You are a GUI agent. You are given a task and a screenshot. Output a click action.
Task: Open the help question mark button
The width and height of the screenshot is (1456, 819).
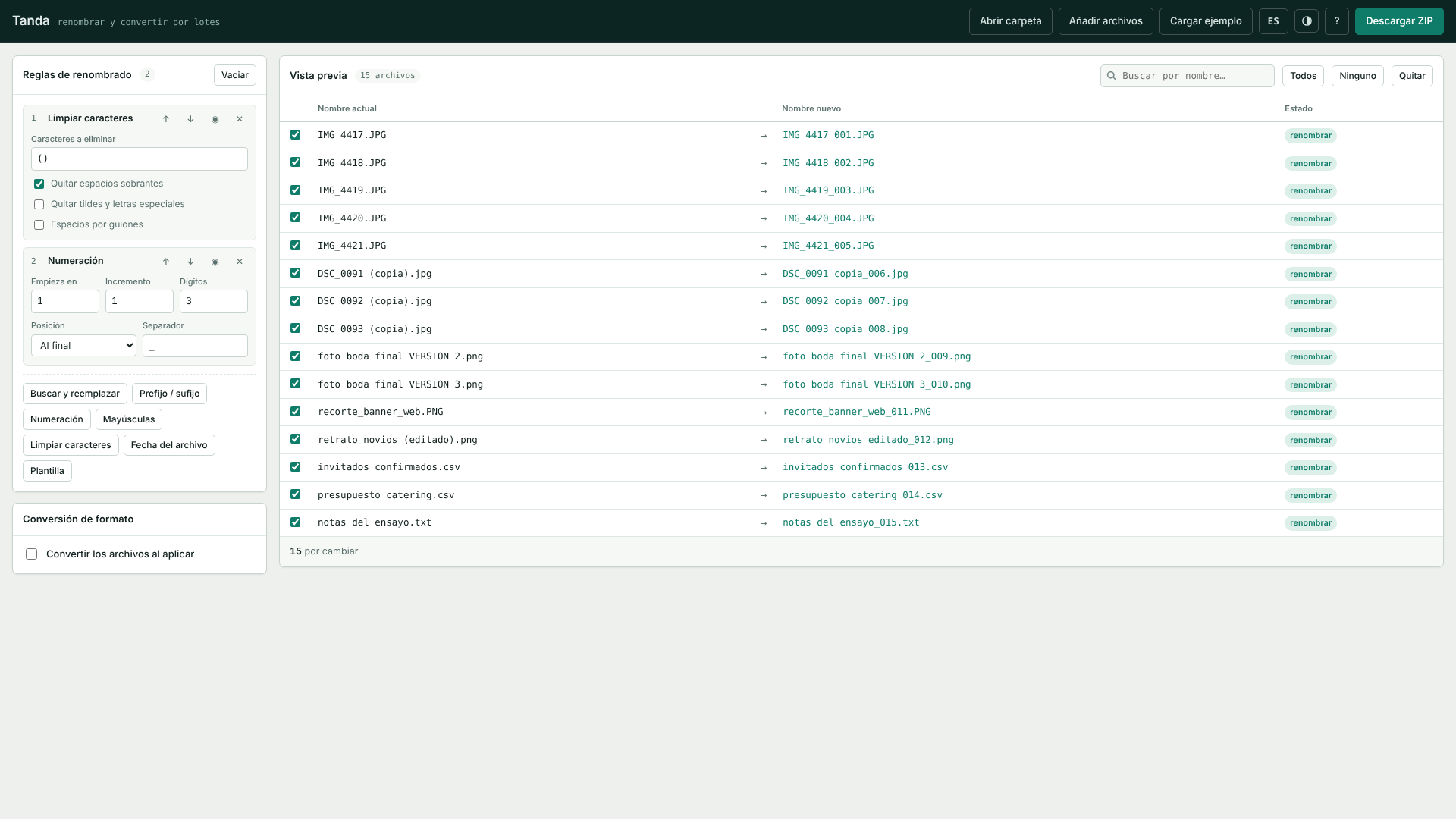[1337, 21]
